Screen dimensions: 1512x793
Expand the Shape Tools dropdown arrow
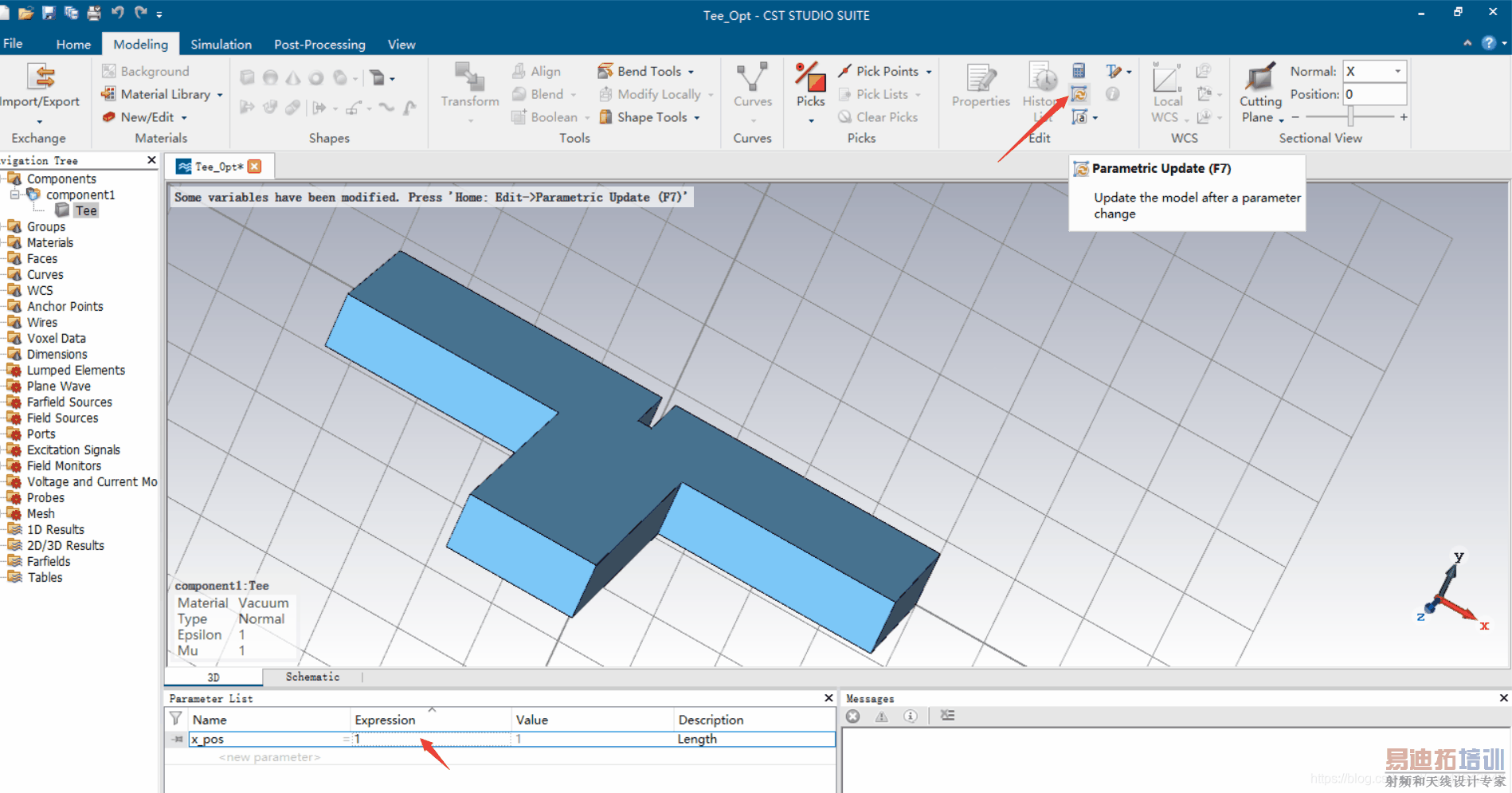(696, 118)
